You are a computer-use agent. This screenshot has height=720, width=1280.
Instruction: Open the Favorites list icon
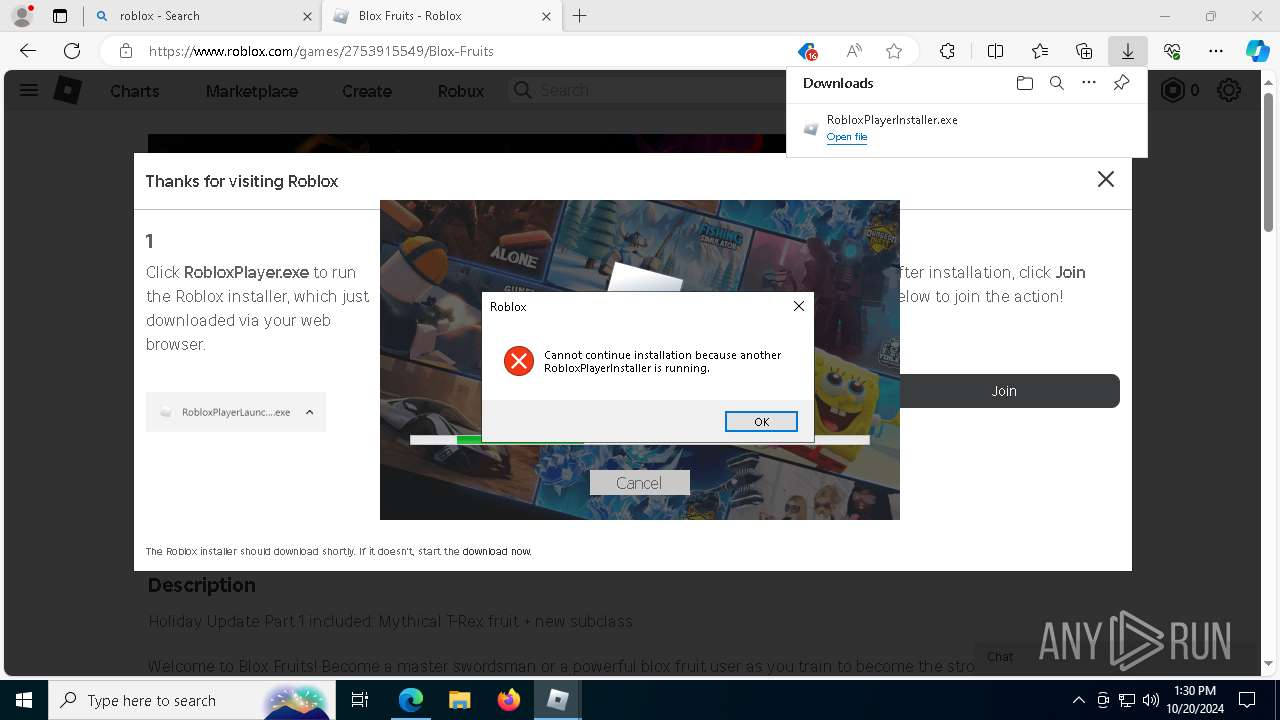pyautogui.click(x=1040, y=51)
